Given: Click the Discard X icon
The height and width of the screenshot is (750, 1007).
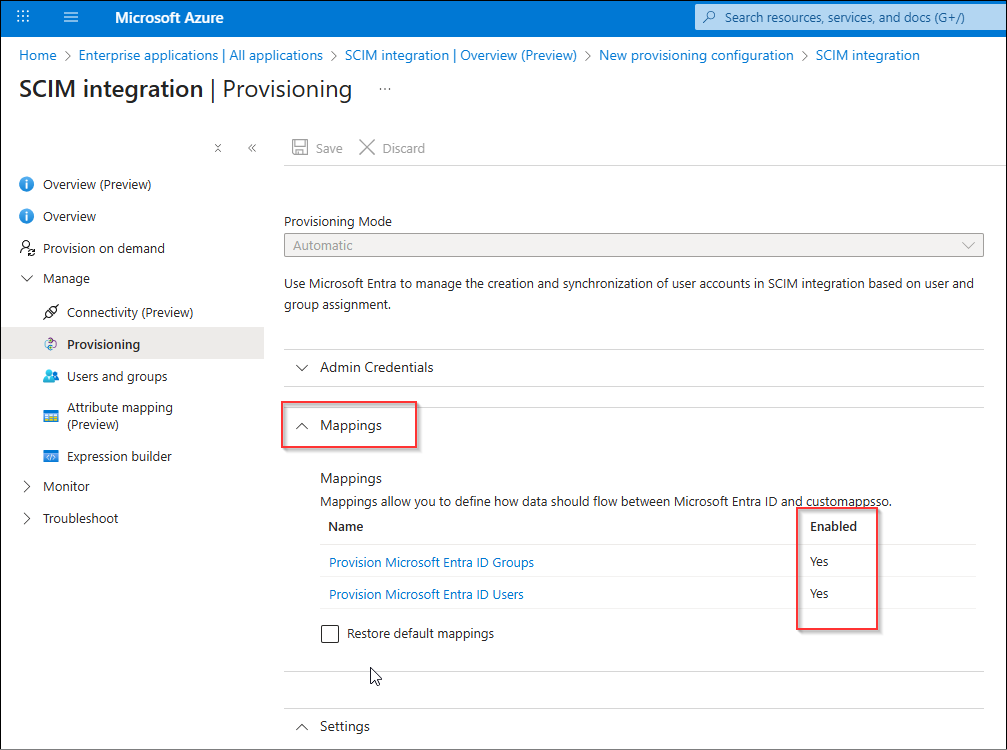Looking at the screenshot, I should coord(367,148).
